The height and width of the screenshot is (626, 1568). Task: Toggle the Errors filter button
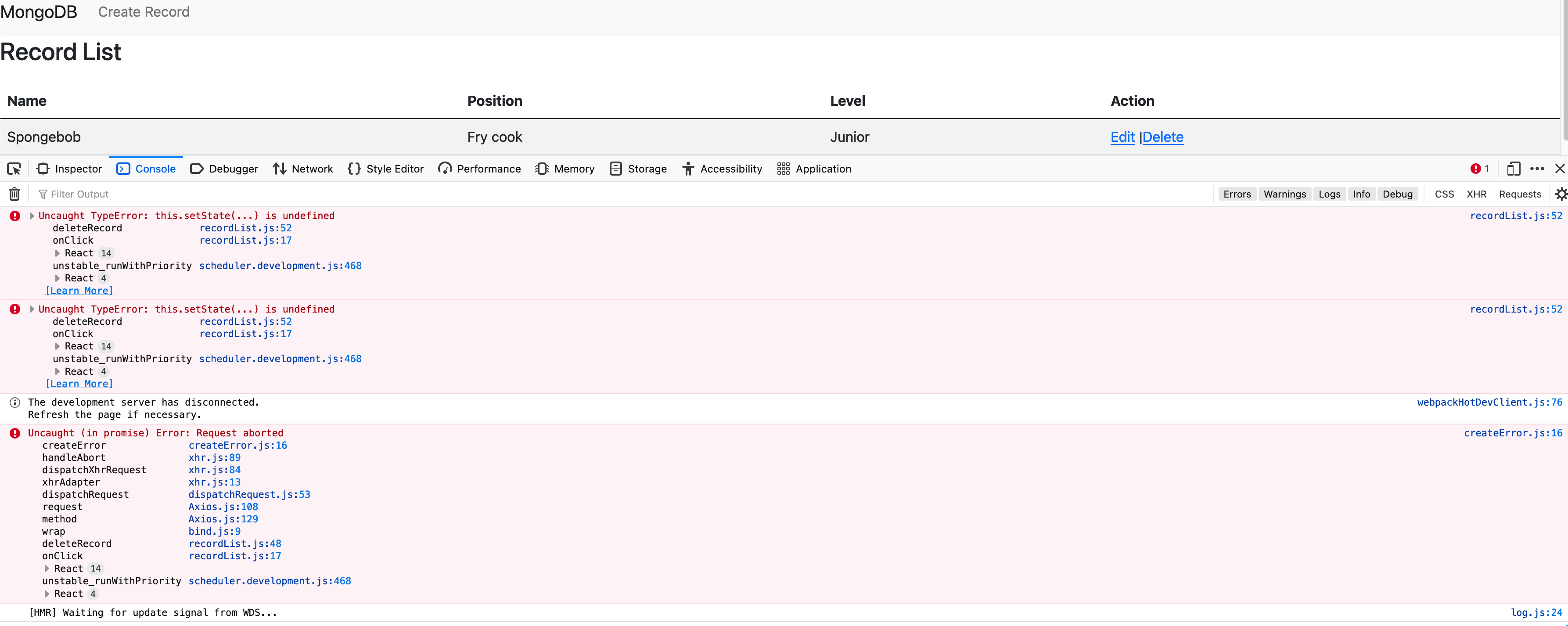click(x=1237, y=194)
